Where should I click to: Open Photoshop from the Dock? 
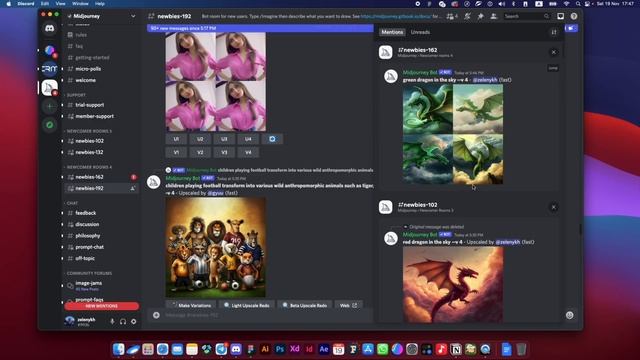coord(280,349)
